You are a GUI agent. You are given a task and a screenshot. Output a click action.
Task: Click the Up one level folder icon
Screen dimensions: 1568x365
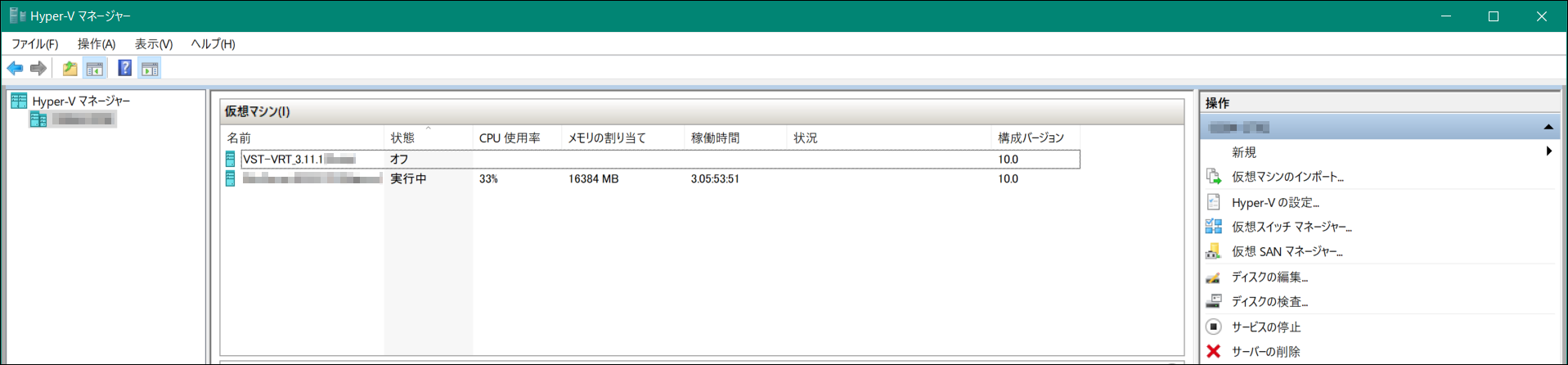click(x=70, y=69)
